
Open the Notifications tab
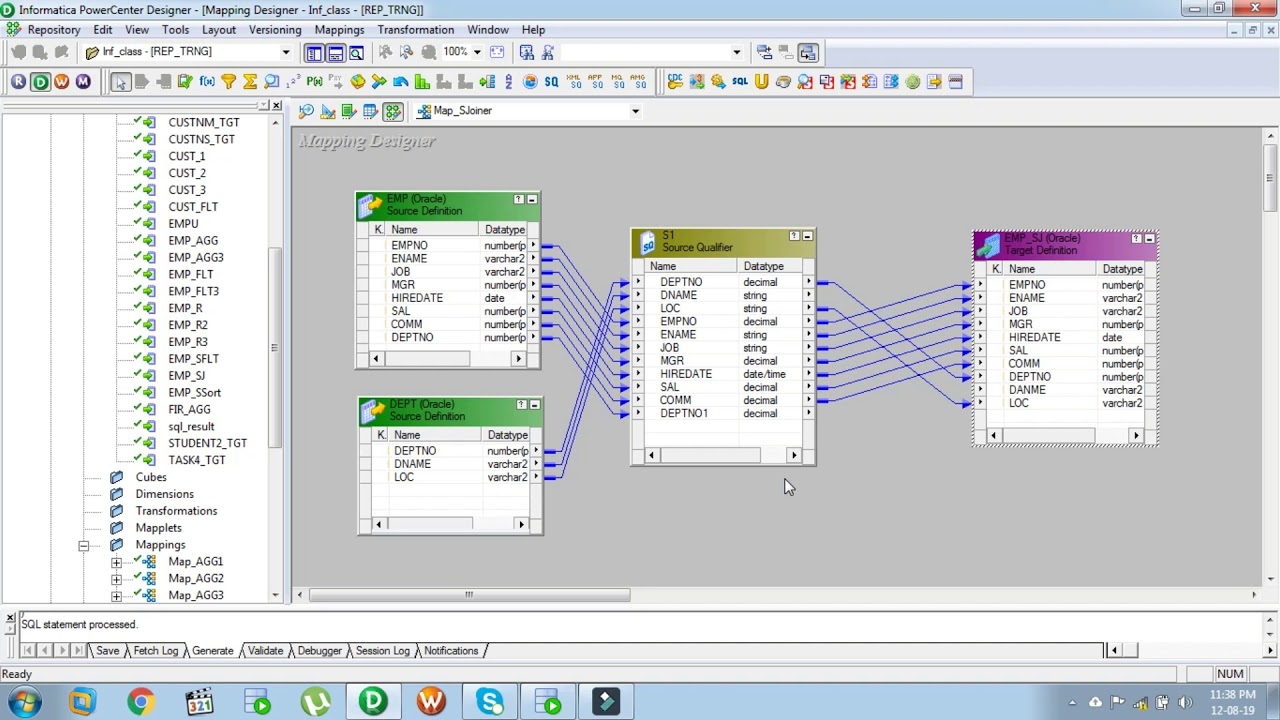[451, 651]
